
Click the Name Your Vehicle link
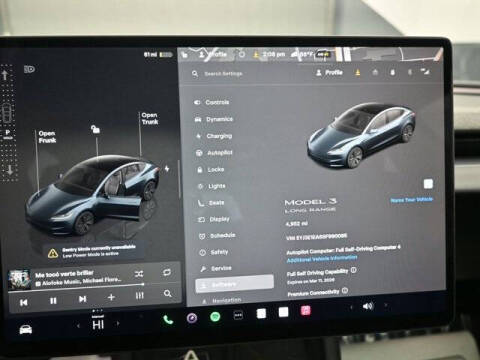(412, 200)
